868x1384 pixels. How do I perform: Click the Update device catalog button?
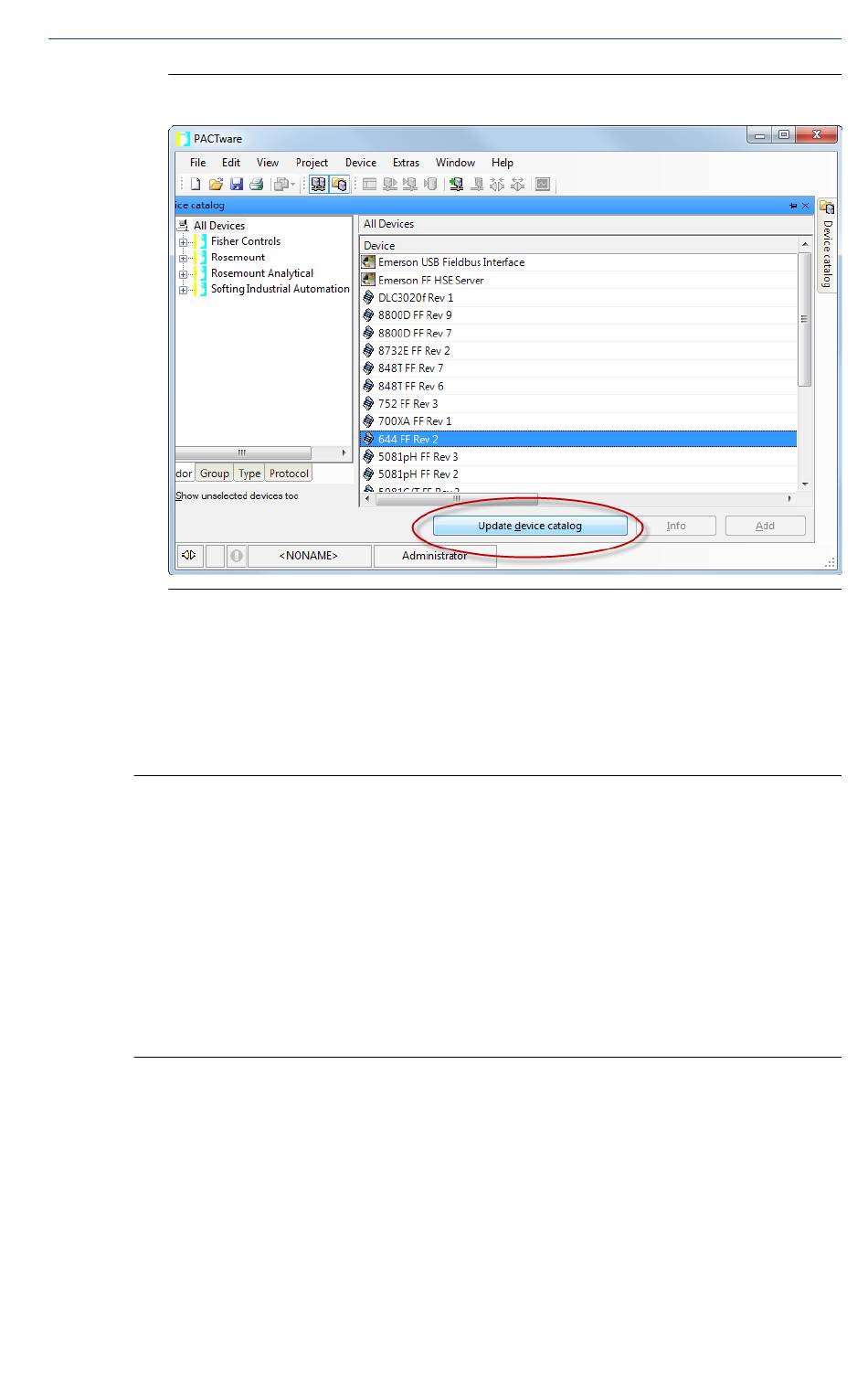(530, 526)
